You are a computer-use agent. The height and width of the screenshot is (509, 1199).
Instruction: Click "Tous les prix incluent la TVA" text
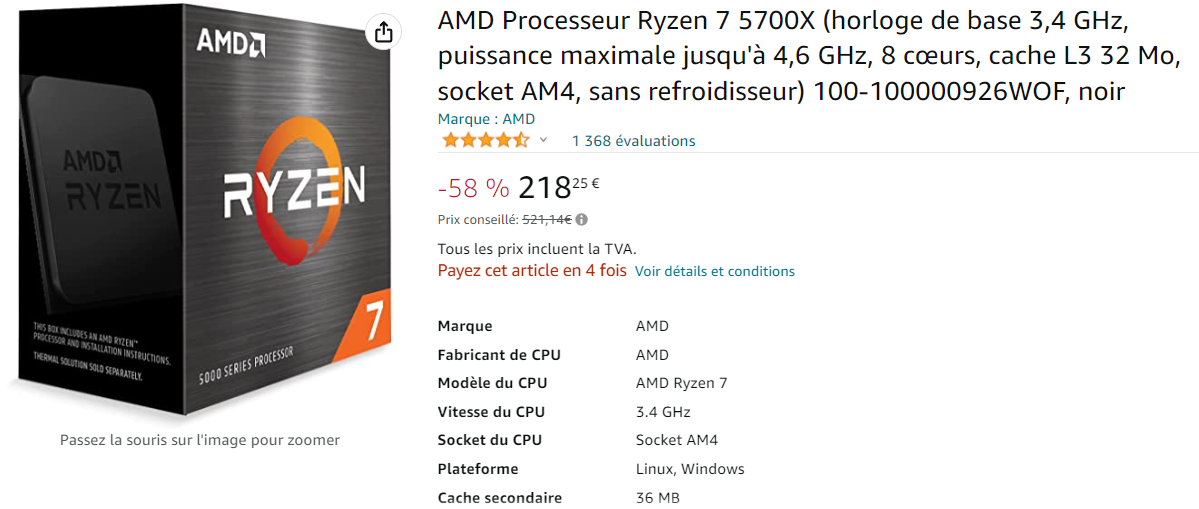[x=537, y=249]
